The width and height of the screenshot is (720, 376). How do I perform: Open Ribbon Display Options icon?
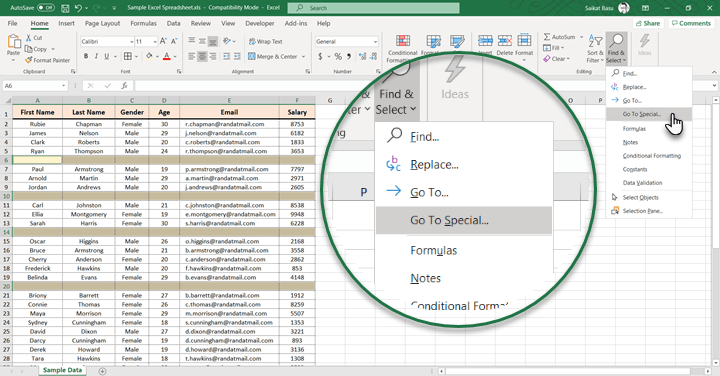[645, 8]
